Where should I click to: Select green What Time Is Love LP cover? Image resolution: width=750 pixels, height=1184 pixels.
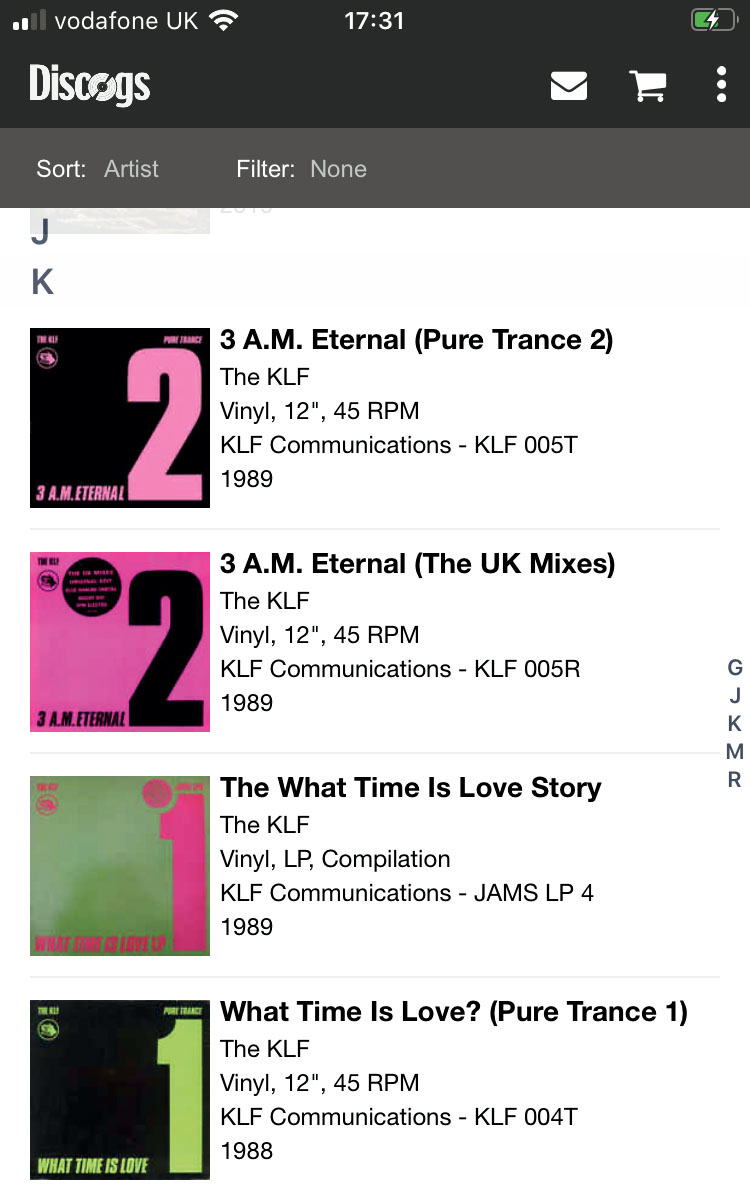tap(120, 866)
